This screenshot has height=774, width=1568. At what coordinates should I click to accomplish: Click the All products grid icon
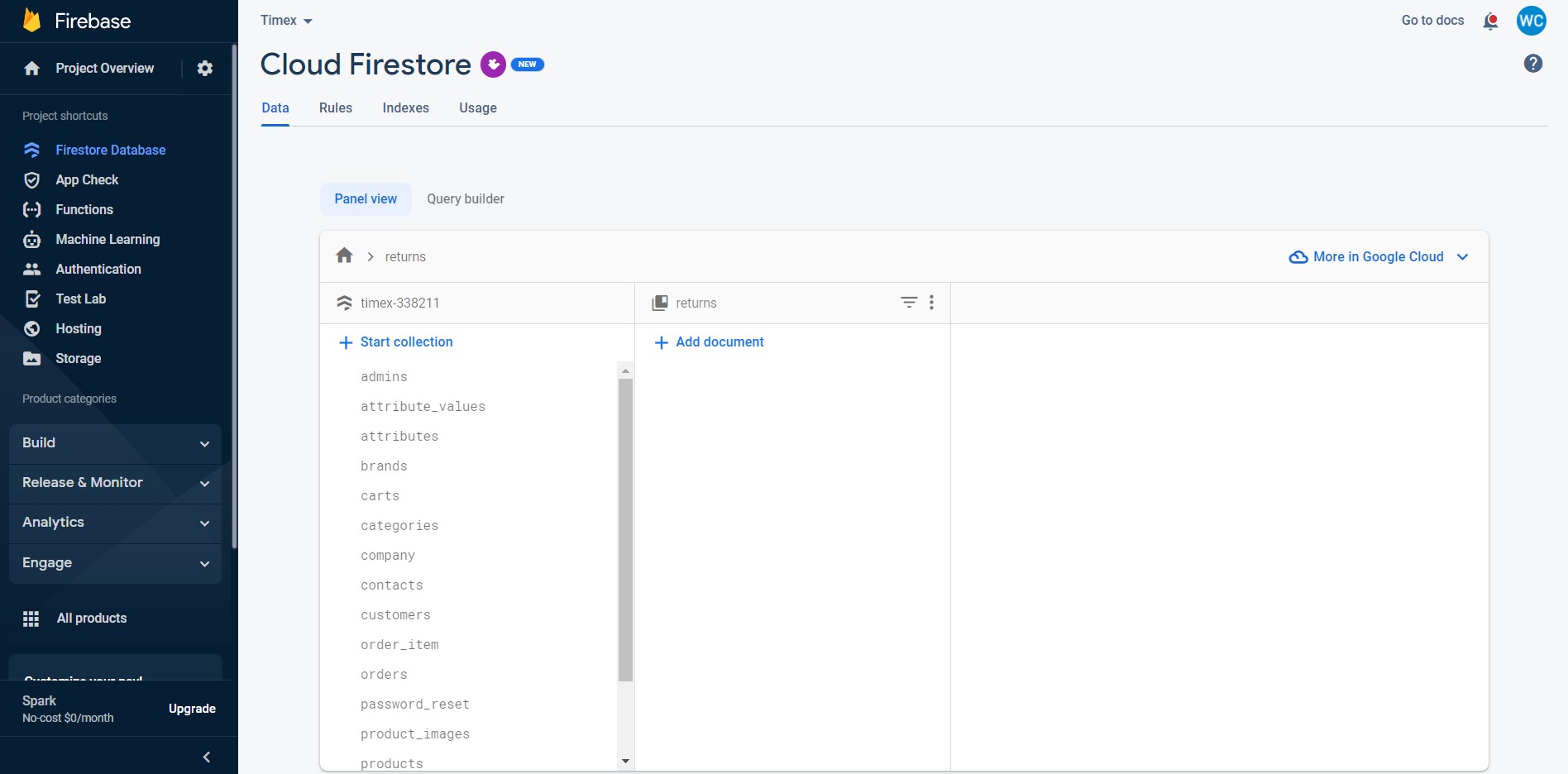pyautogui.click(x=31, y=619)
